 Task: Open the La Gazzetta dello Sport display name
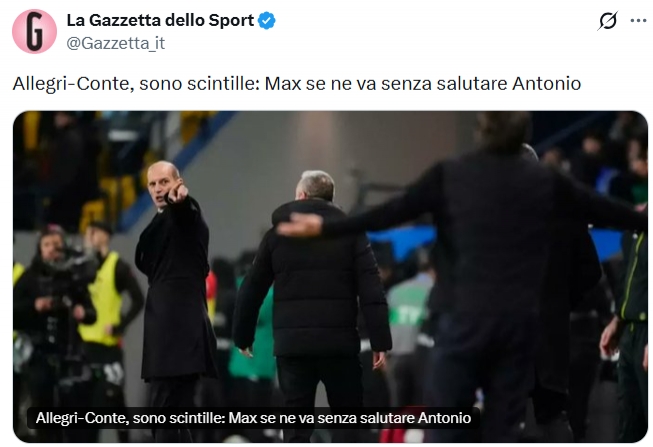pos(160,20)
